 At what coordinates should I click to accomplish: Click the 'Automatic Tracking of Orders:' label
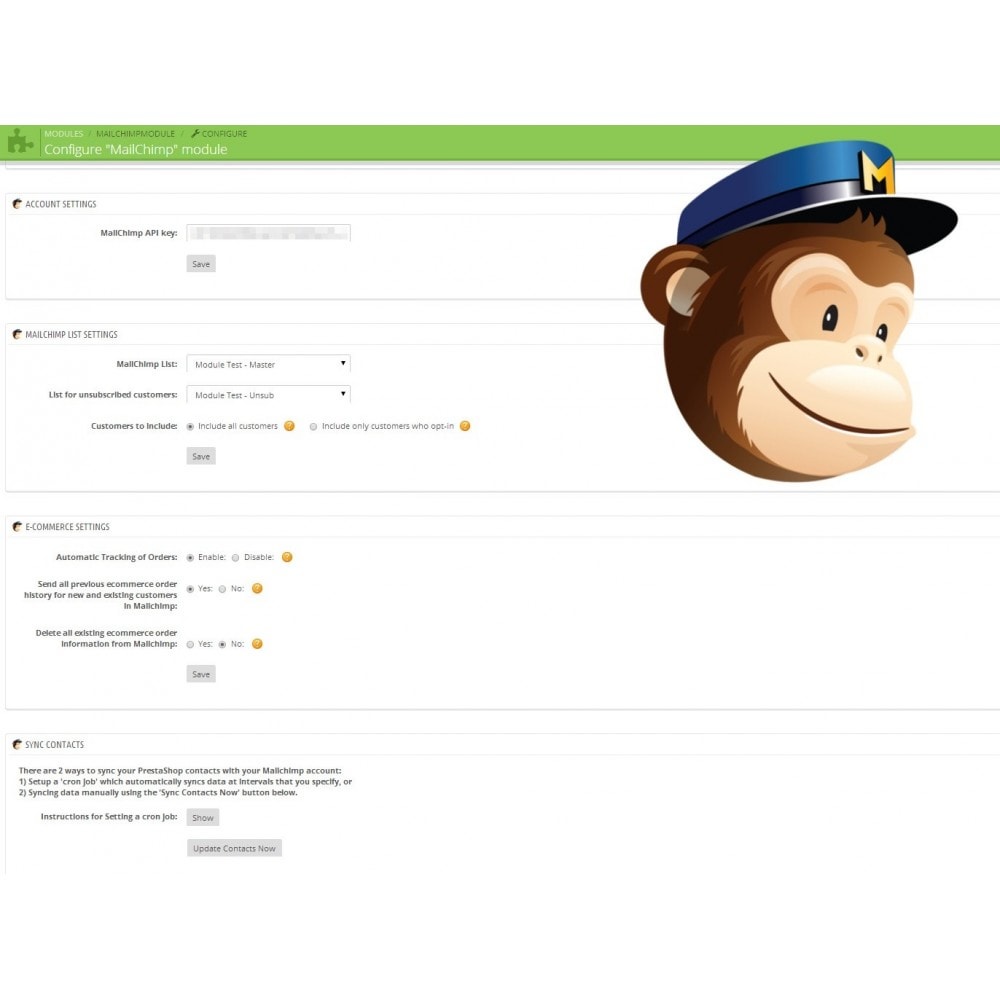[117, 557]
